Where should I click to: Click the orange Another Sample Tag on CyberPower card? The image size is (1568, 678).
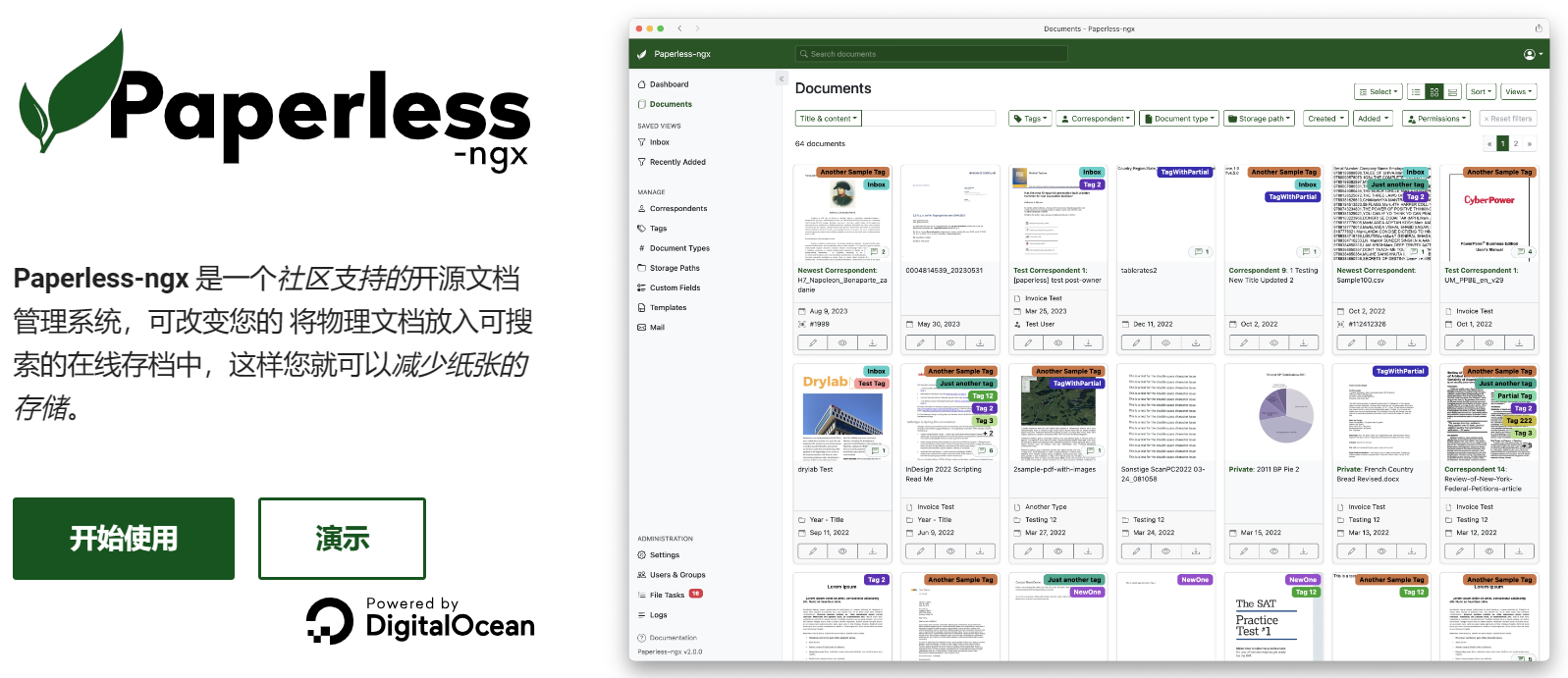point(1498,172)
